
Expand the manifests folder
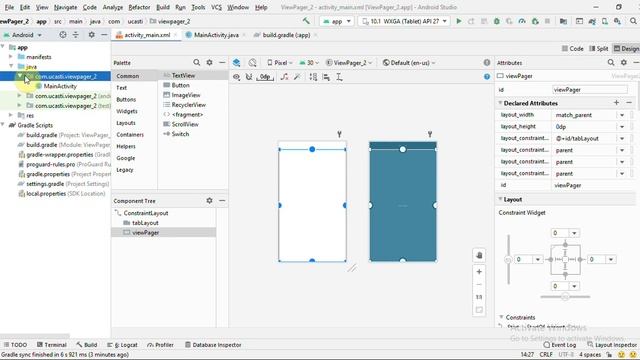click(11, 57)
